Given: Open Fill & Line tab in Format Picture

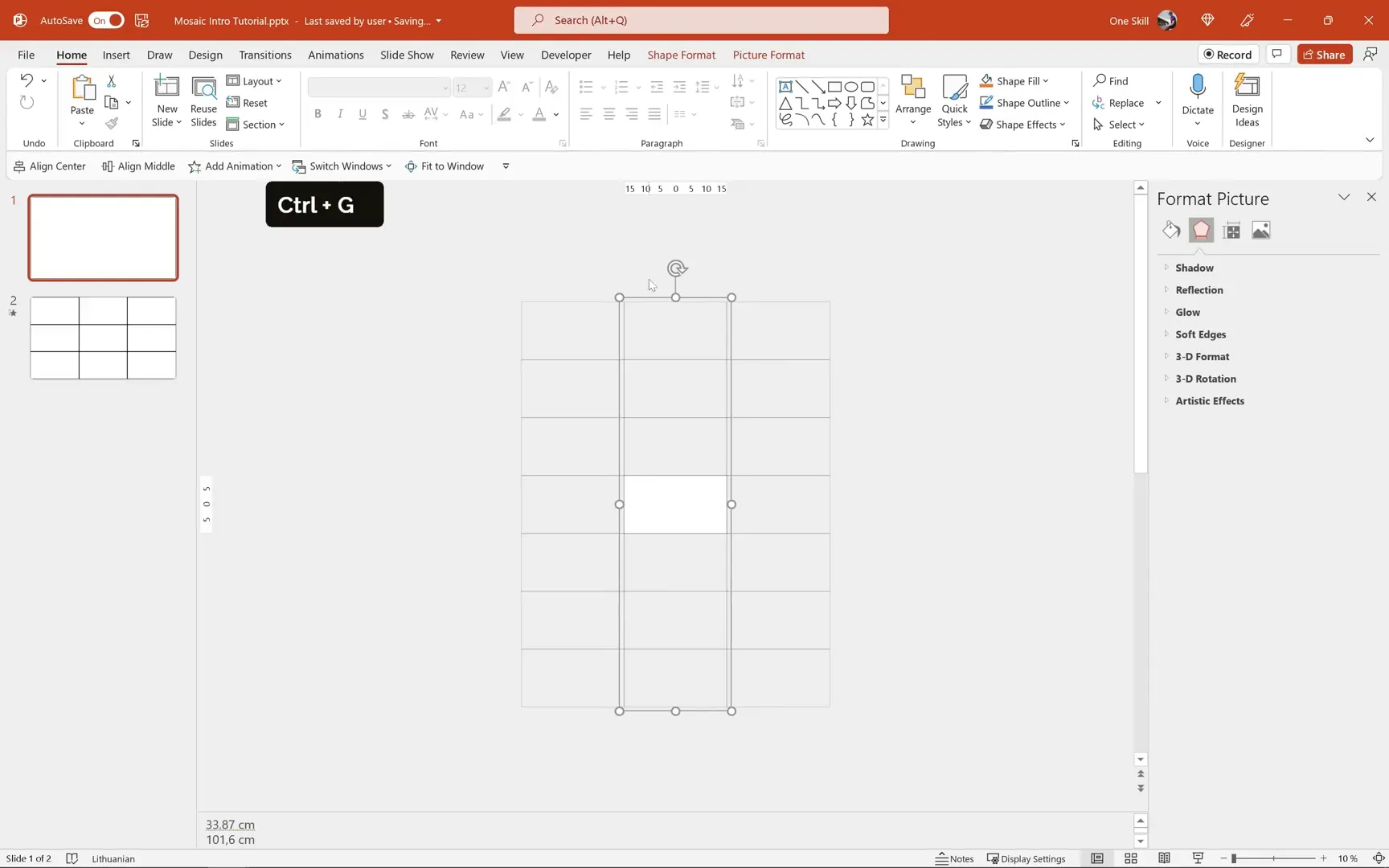Looking at the screenshot, I should 1171,231.
